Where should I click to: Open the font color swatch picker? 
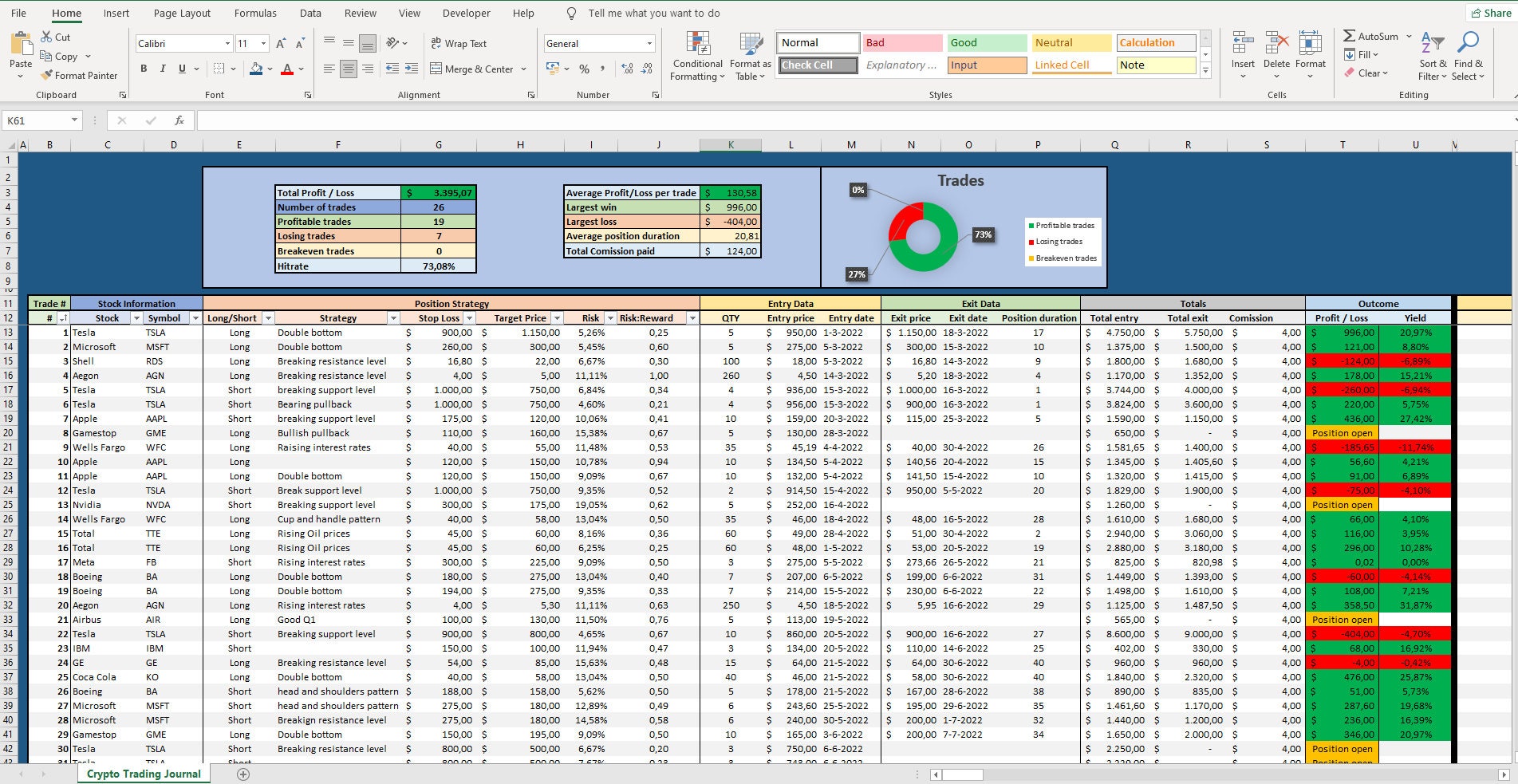tap(299, 70)
